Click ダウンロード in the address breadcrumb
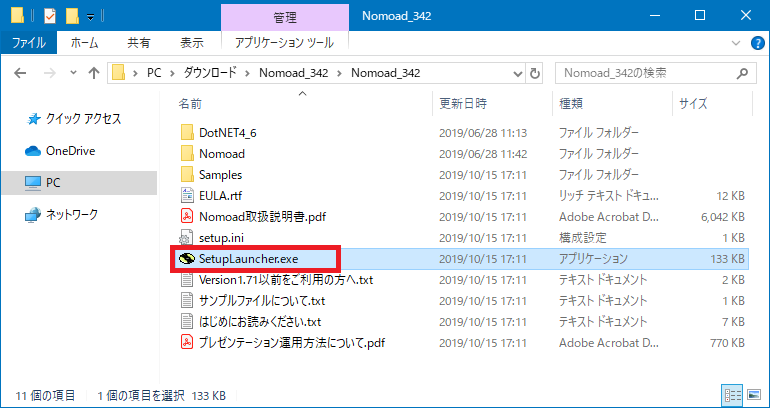 [x=210, y=73]
